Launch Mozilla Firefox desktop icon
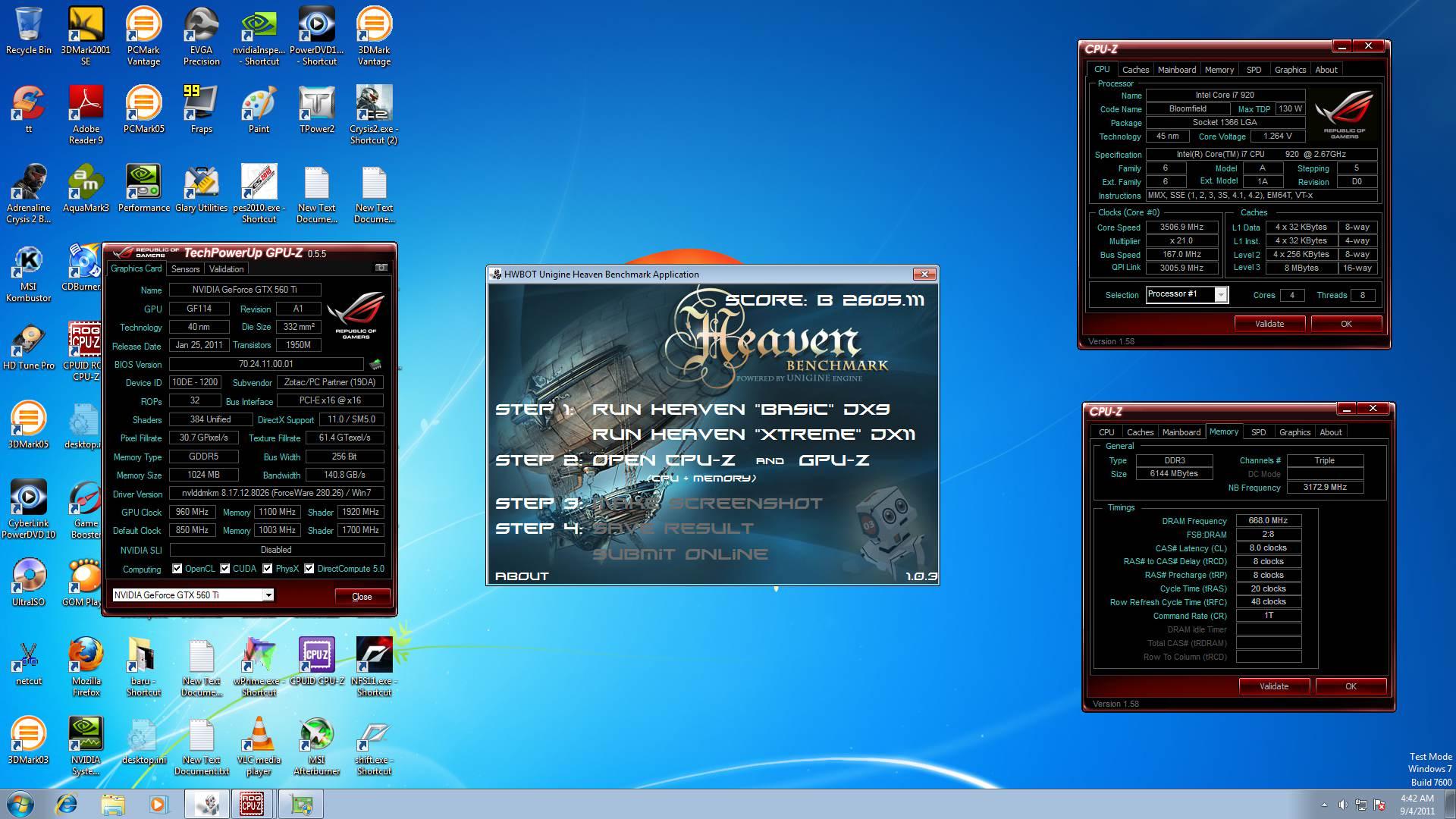 tap(86, 667)
